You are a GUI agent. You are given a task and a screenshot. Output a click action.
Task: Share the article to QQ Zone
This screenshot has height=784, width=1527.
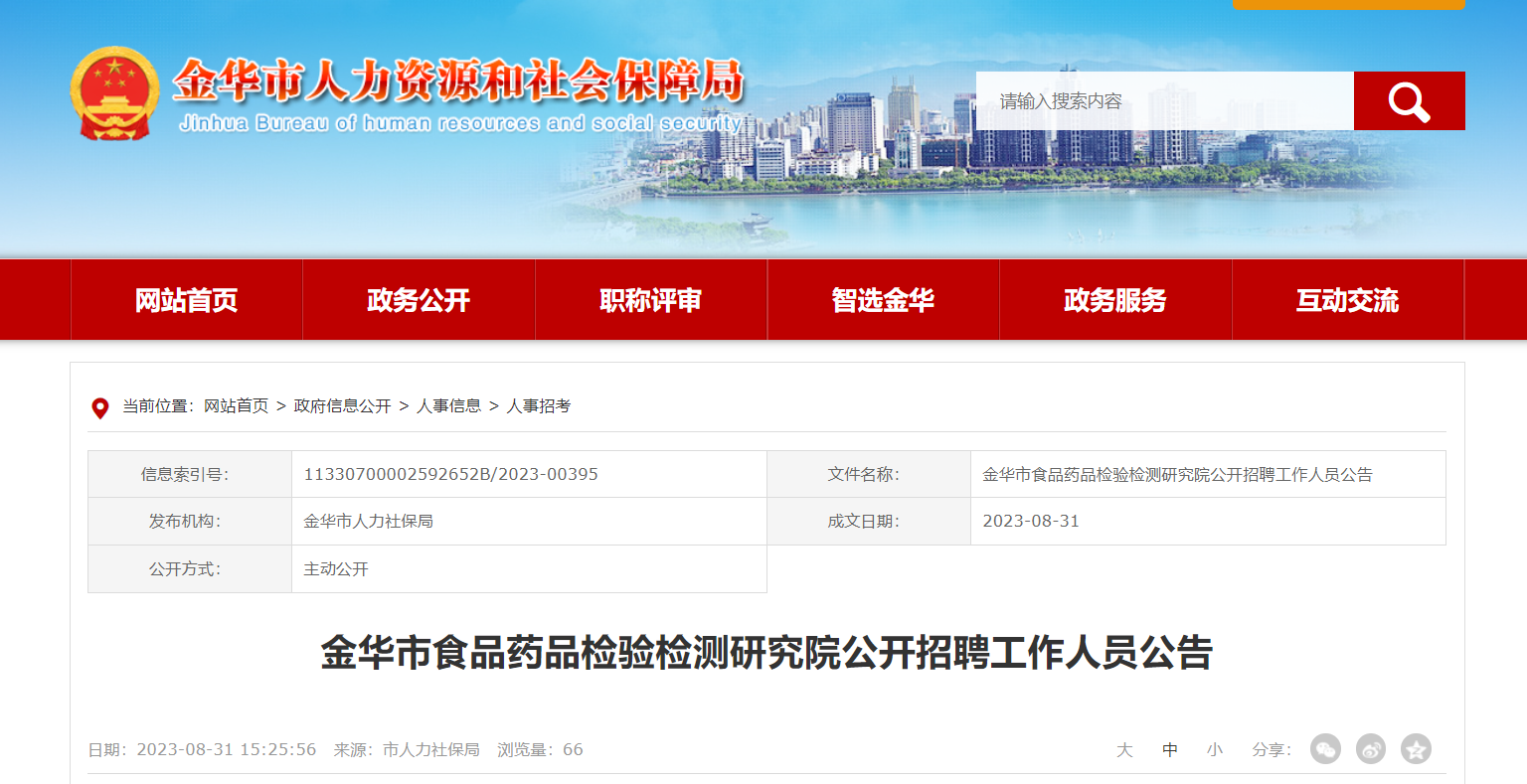click(x=1416, y=749)
